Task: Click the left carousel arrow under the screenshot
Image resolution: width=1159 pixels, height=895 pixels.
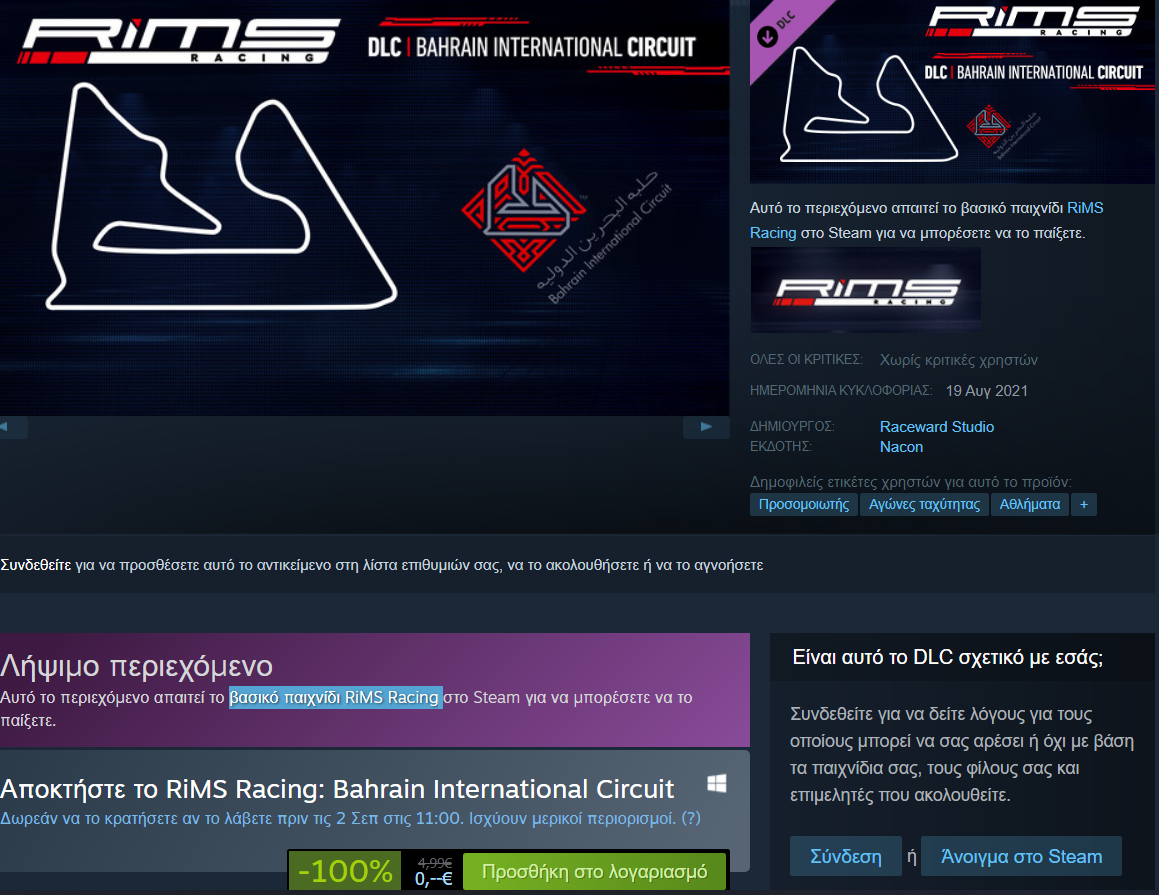Action: [13, 427]
